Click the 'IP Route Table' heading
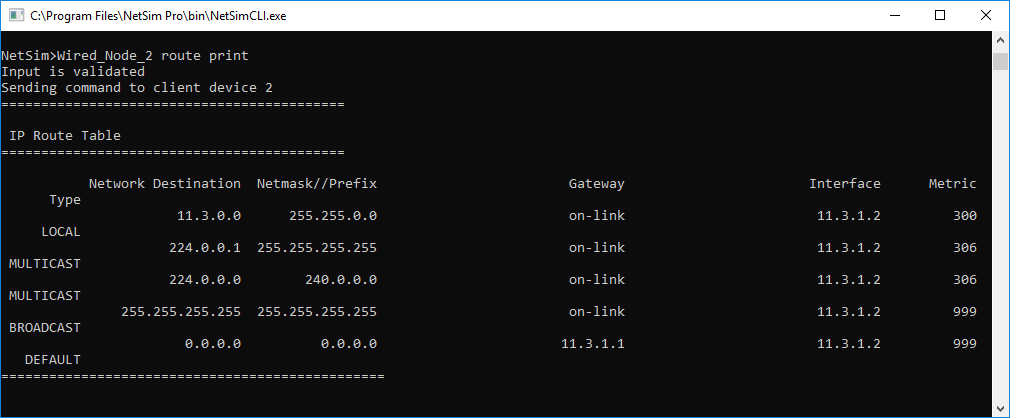This screenshot has height=418, width=1010. [x=64, y=136]
